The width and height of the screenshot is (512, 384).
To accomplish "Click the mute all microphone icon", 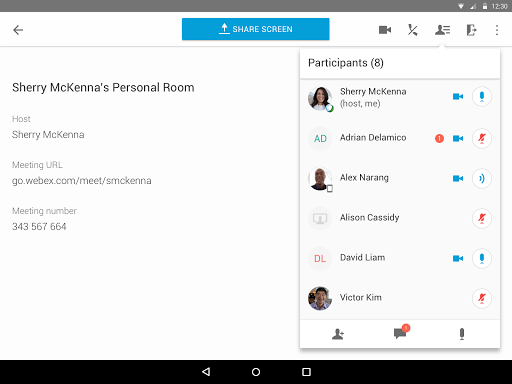I will click(x=462, y=334).
